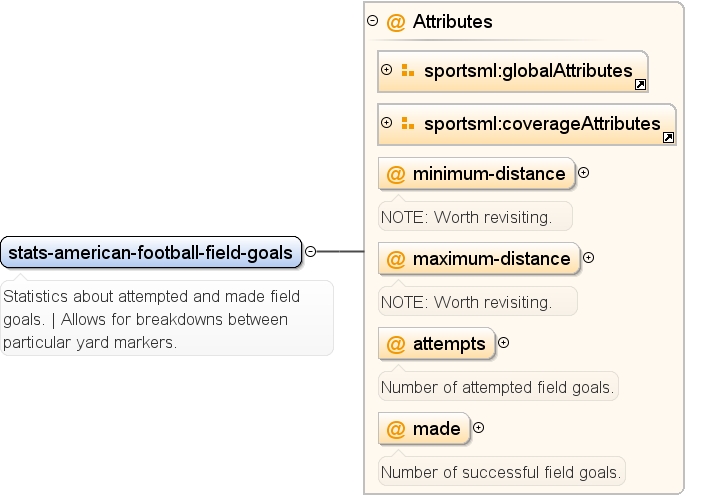Expand sportsml:coverageAttributes group
Screen dimensions: 702x496
386,123
